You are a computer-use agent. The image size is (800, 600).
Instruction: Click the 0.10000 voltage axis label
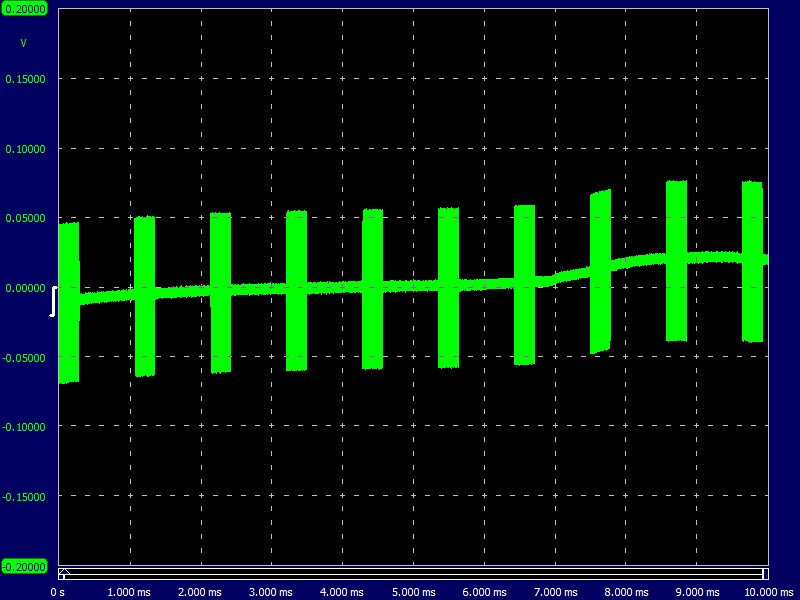25,149
